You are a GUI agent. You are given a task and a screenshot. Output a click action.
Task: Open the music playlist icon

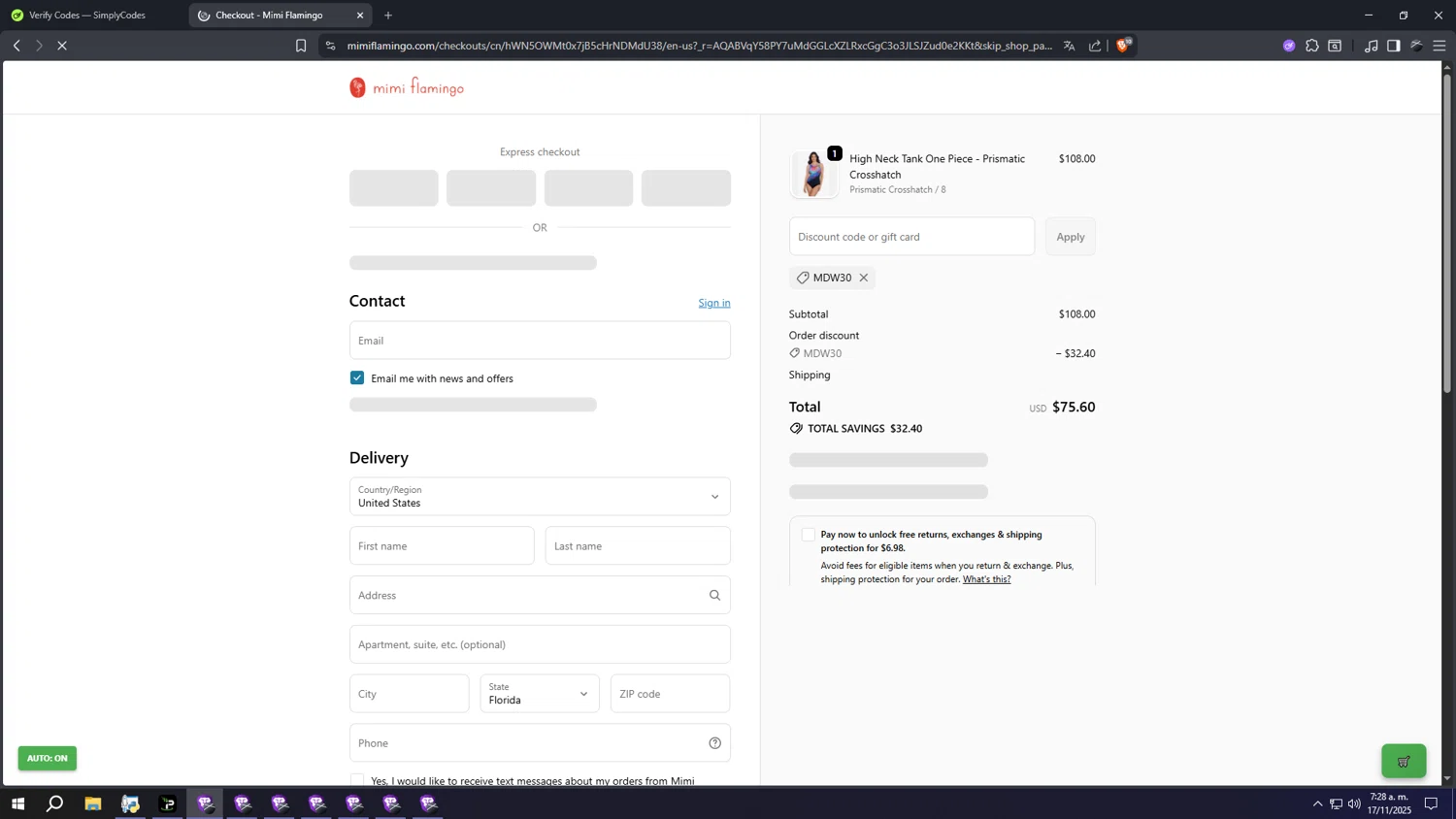(x=1371, y=46)
